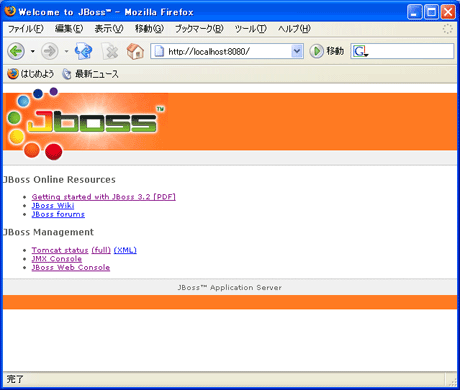
Task: Click the localhost:8080 address field
Action: 227,51
